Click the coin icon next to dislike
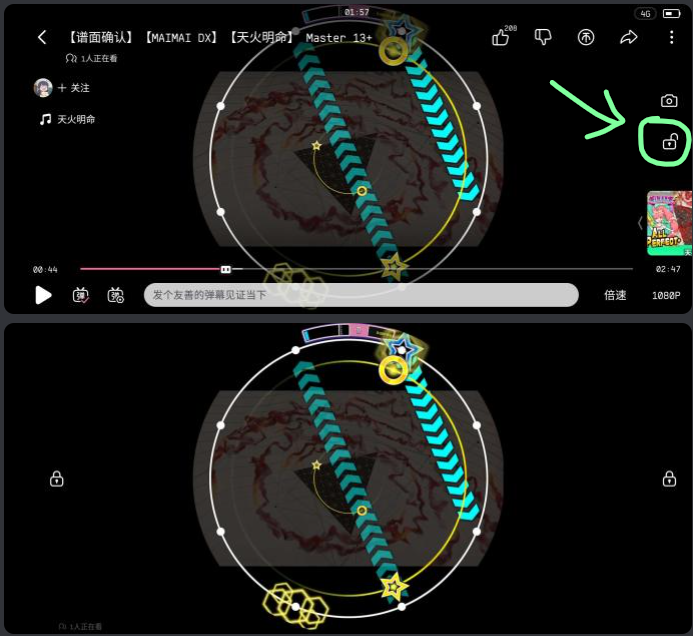The height and width of the screenshot is (636, 693). point(586,37)
